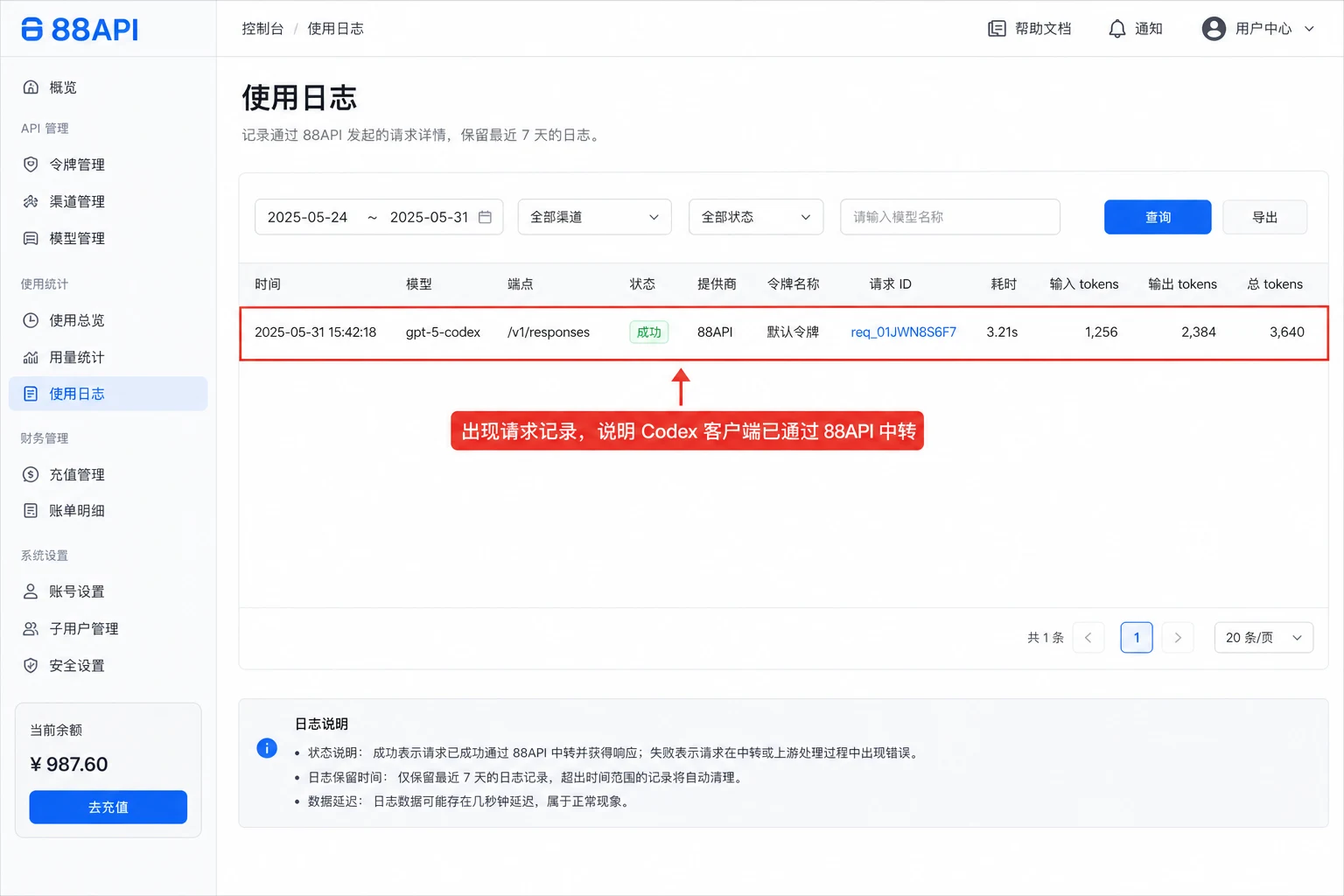Expand the 用户中心 menu chevron
Screen dimensions: 1344x896
[x=1309, y=29]
